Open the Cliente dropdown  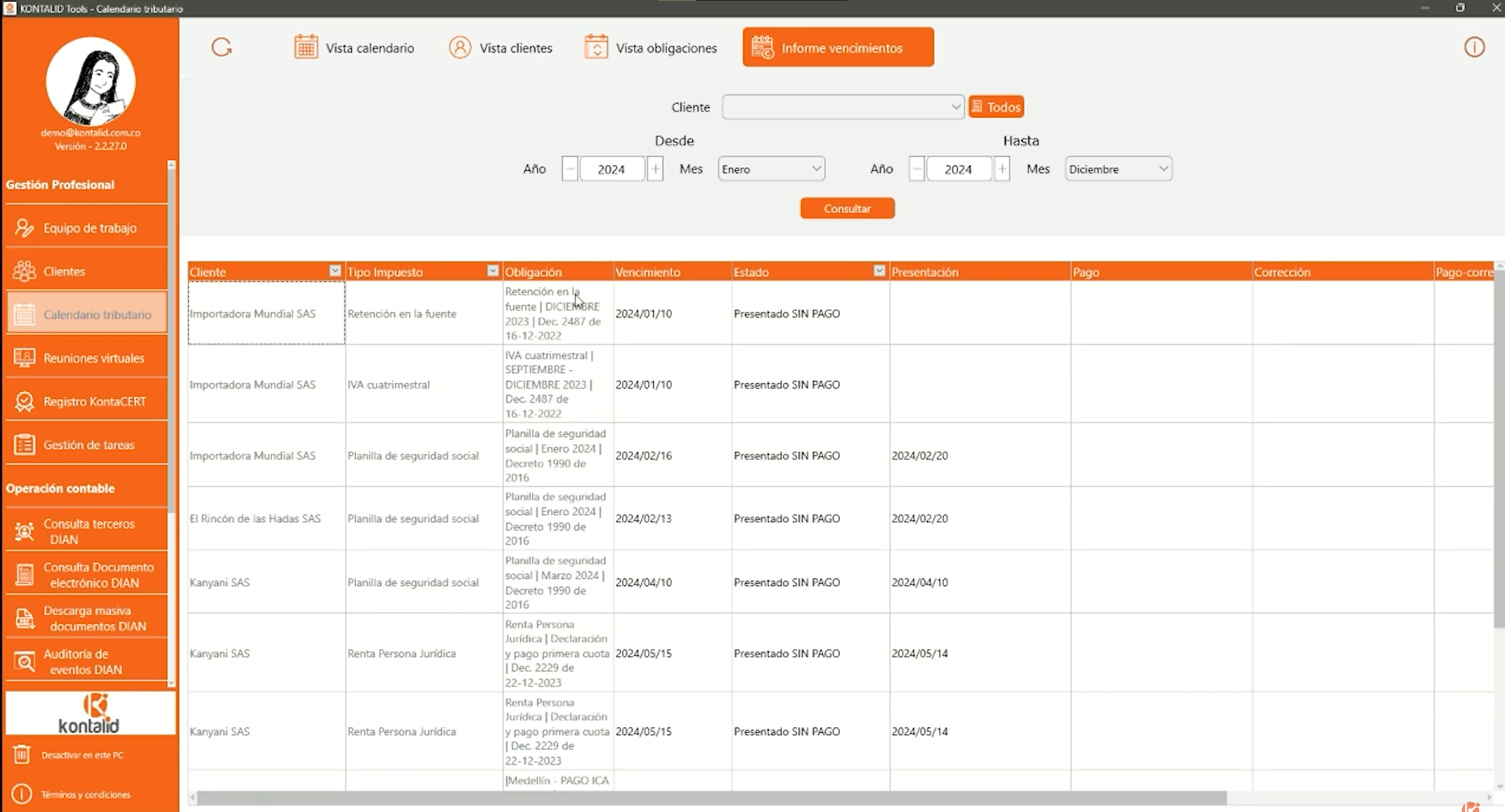tap(843, 107)
